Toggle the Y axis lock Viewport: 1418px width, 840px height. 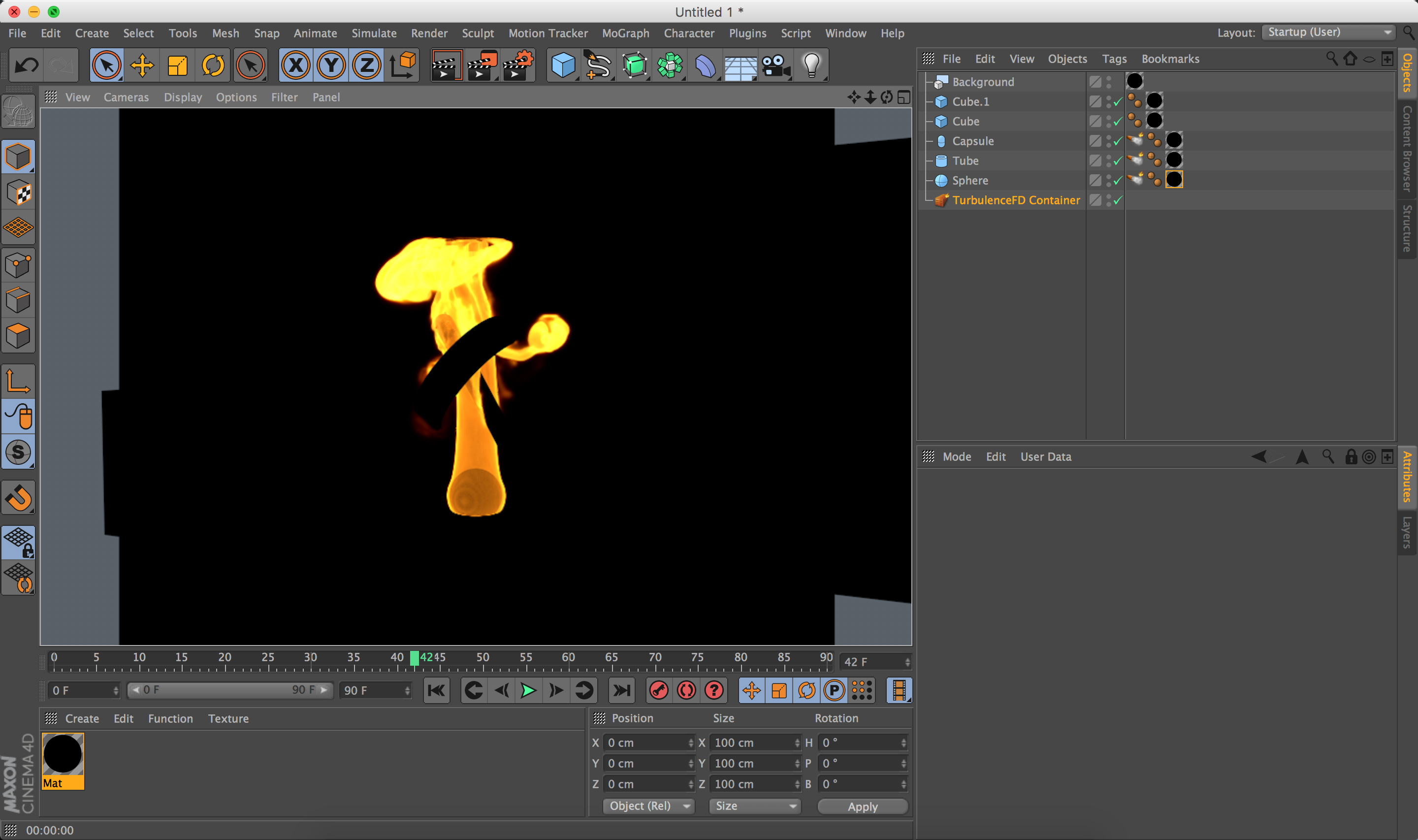pos(331,65)
